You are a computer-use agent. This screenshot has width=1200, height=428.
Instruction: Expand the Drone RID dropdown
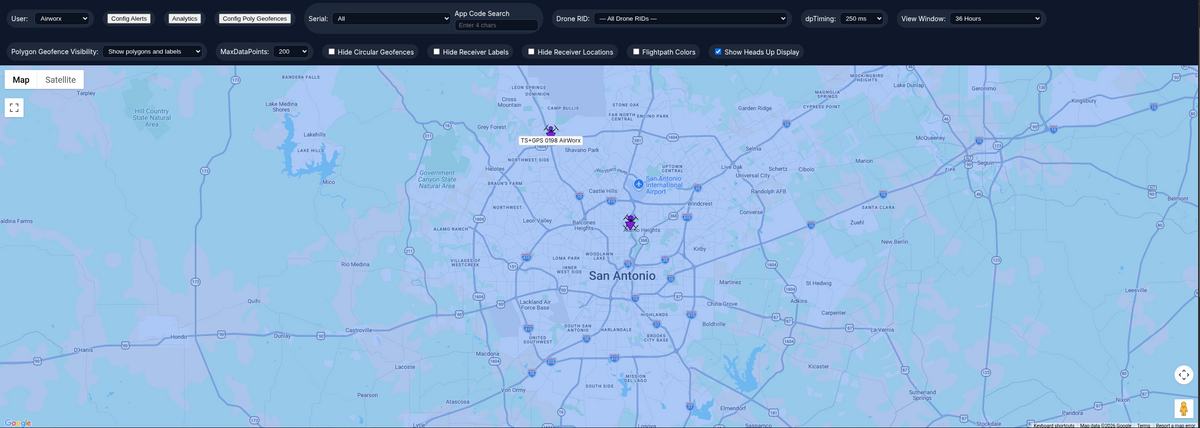[x=690, y=18]
